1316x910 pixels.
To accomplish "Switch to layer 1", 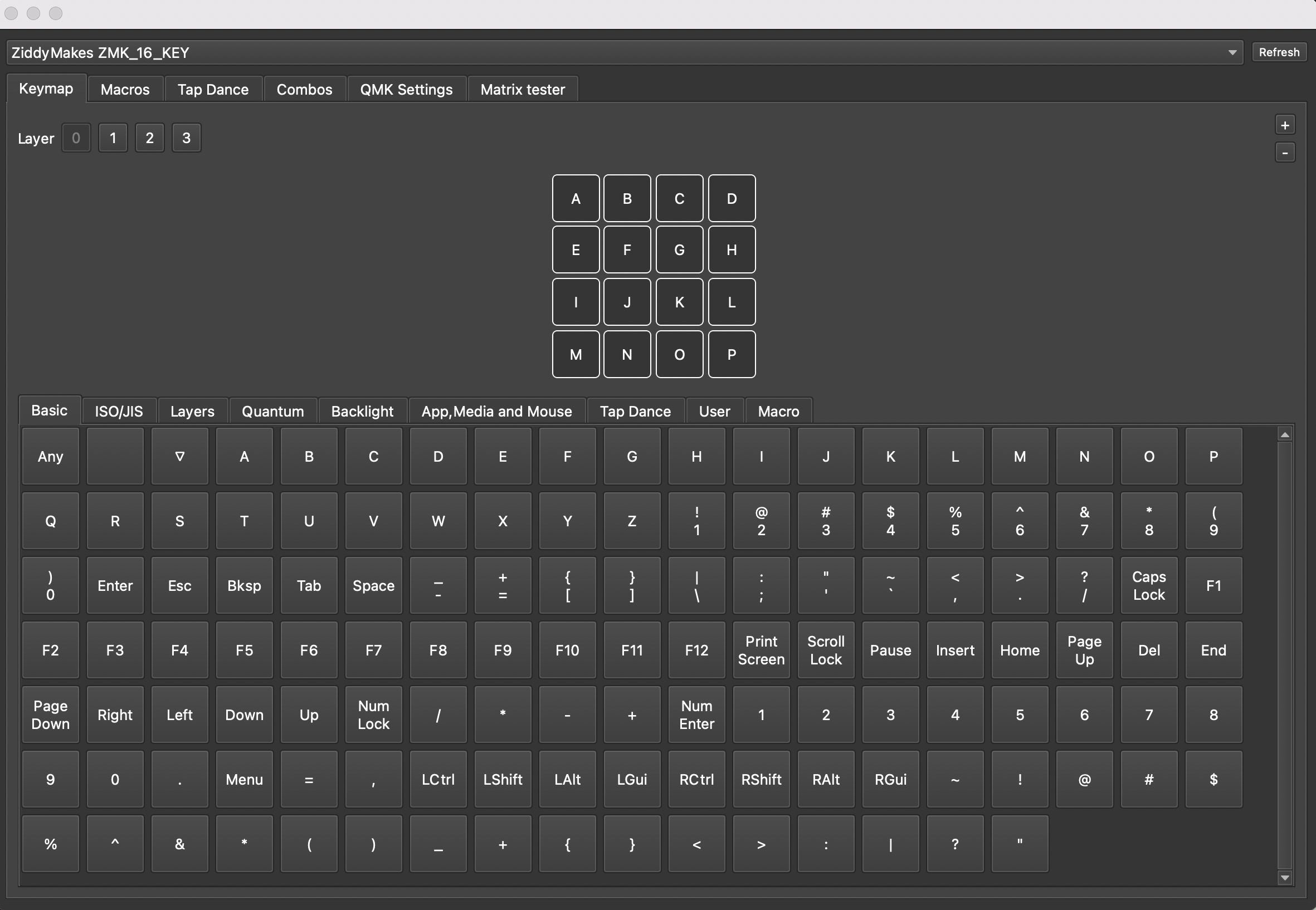I will tap(113, 138).
